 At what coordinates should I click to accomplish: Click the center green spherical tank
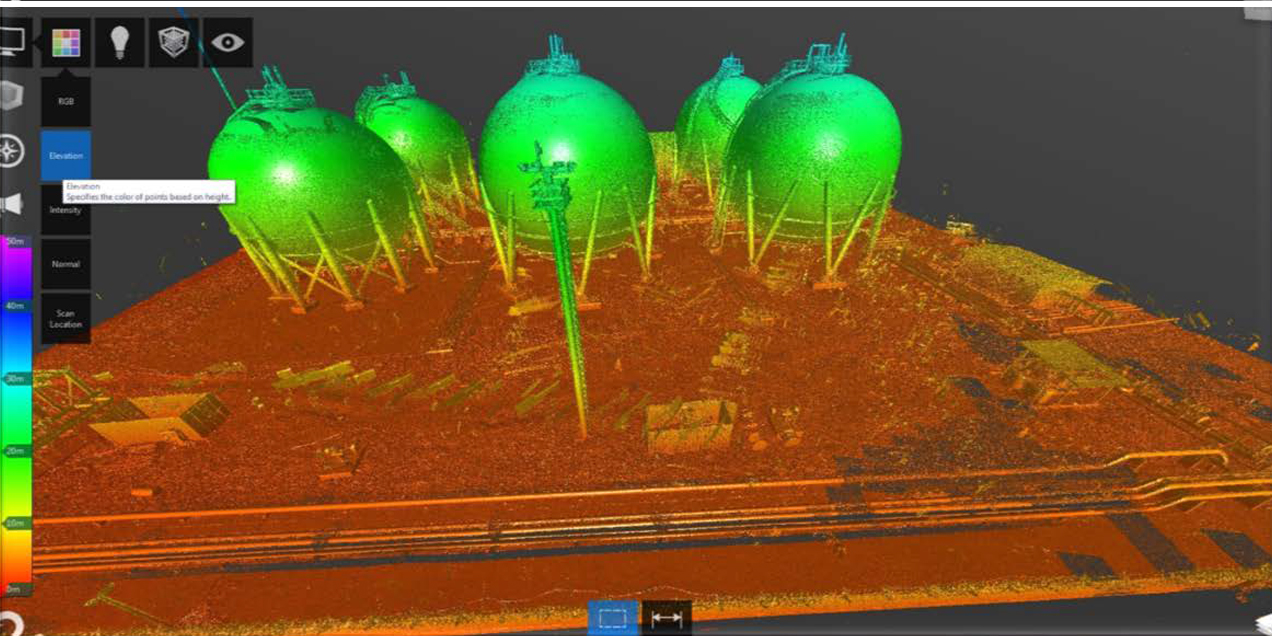[566, 150]
